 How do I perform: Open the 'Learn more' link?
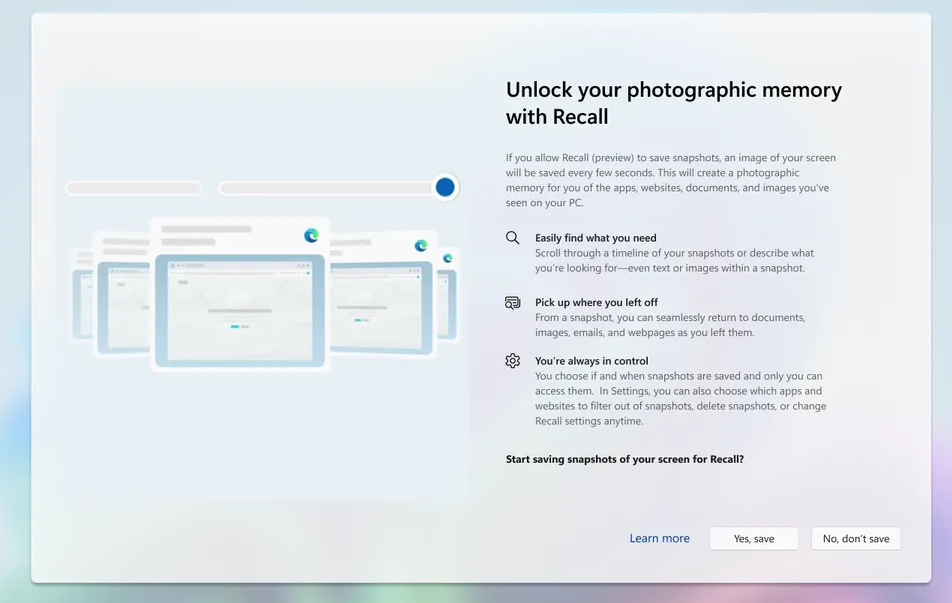click(x=659, y=539)
